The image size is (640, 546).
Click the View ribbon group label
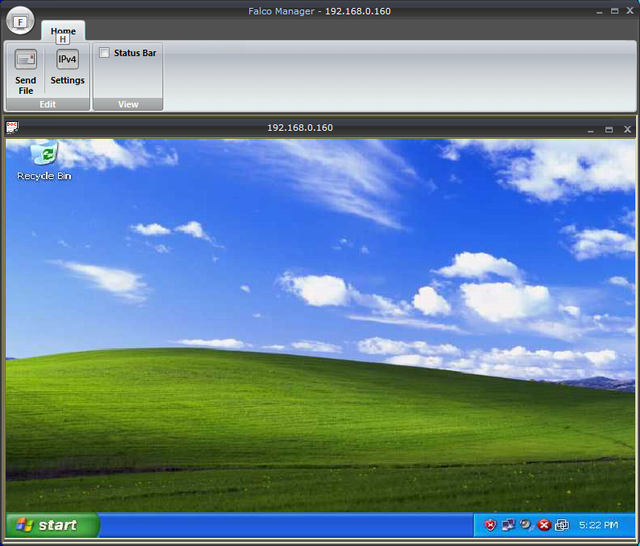click(128, 104)
